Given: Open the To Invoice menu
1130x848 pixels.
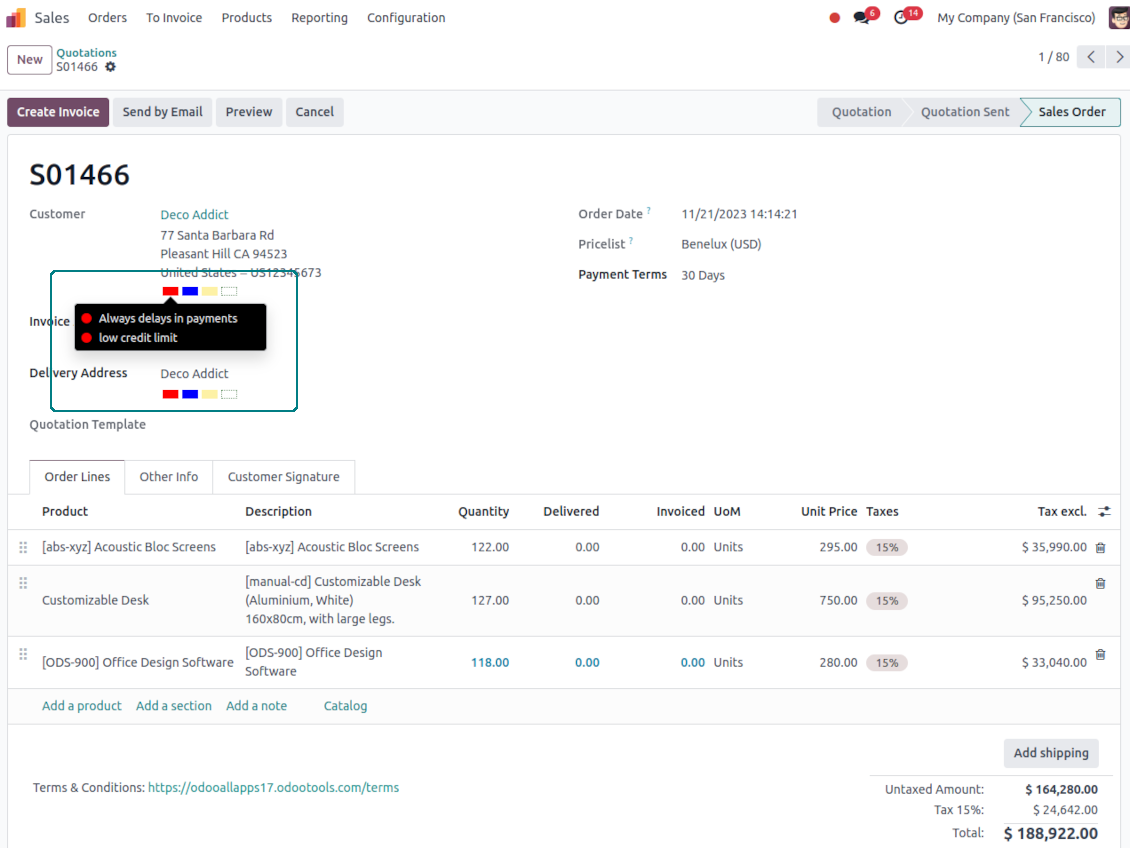Looking at the screenshot, I should (174, 18).
